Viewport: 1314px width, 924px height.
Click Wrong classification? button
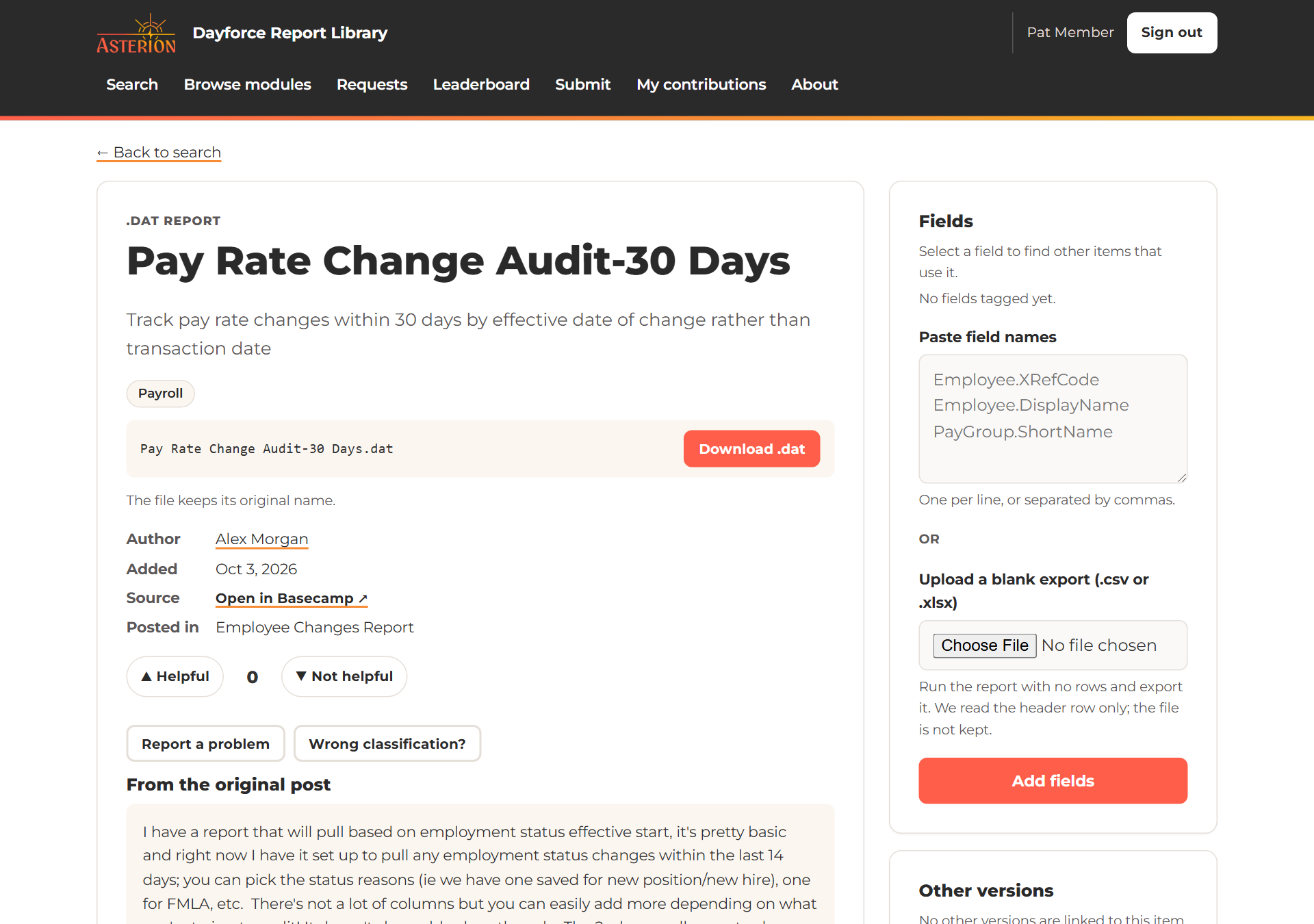(387, 744)
